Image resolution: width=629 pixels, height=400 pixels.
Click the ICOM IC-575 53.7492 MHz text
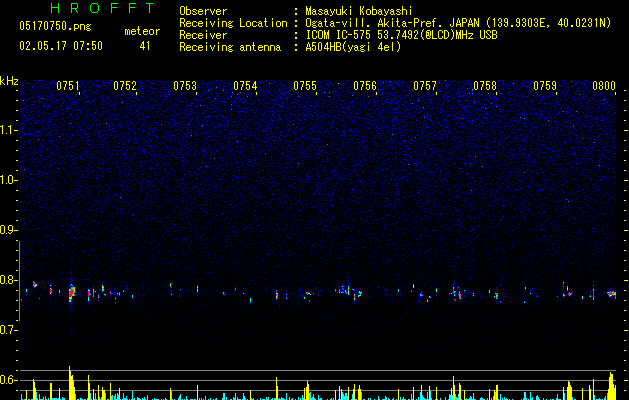point(401,35)
